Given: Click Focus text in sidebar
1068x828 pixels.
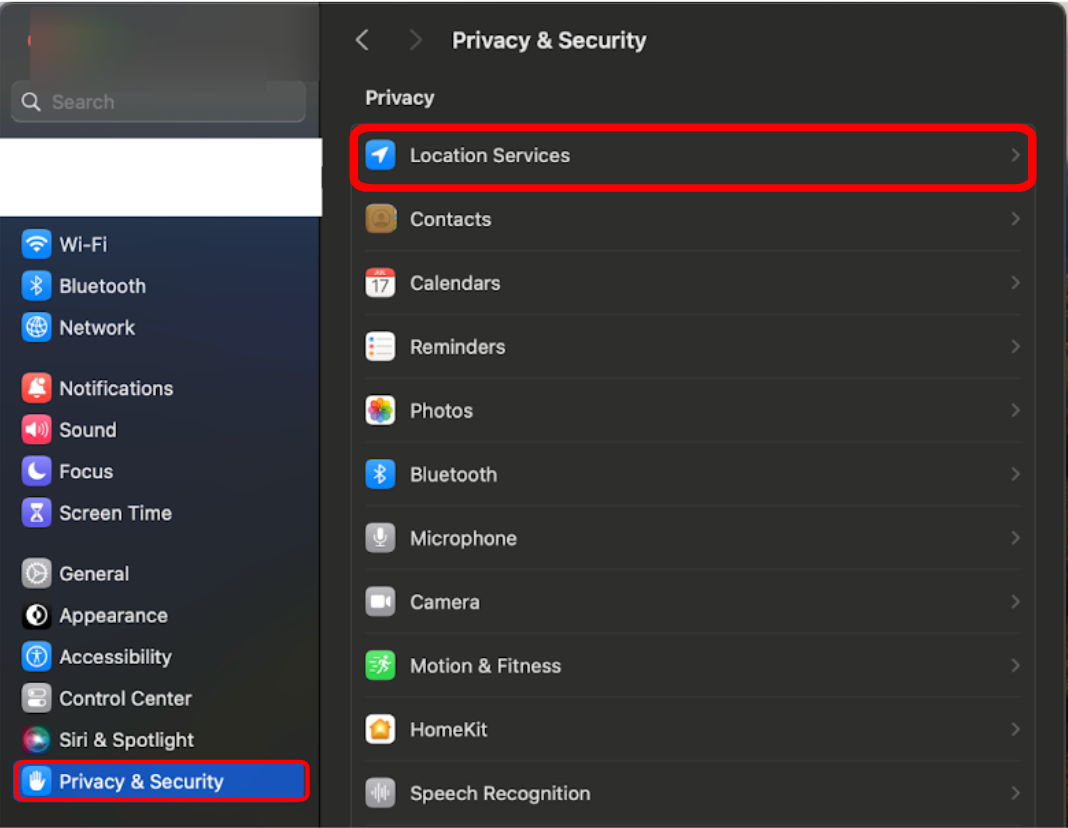Looking at the screenshot, I should [86, 471].
